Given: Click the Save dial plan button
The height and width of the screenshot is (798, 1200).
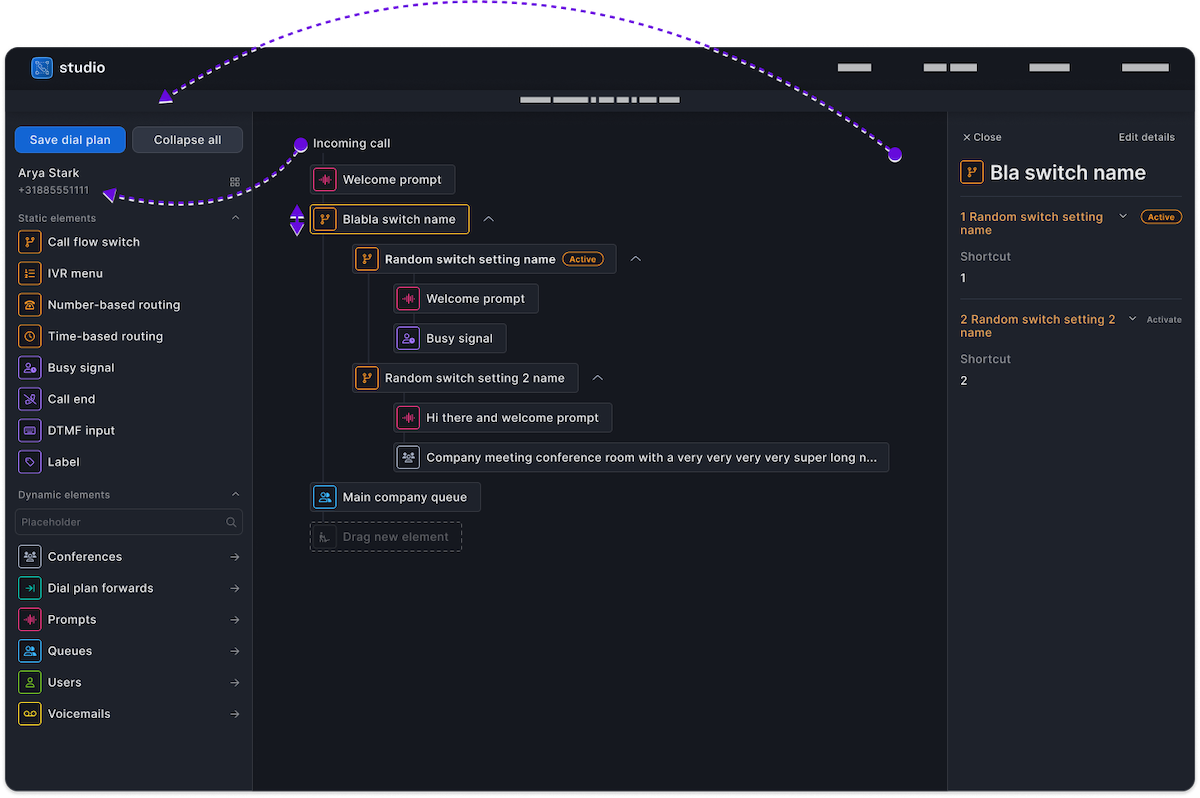Looking at the screenshot, I should [70, 139].
